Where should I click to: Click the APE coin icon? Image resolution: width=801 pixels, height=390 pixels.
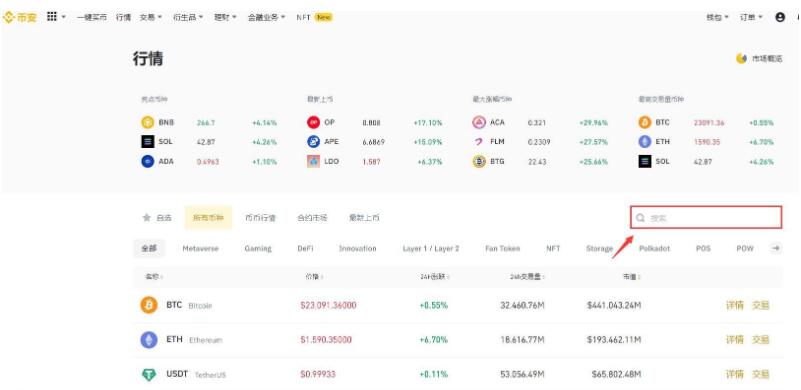tap(313, 142)
